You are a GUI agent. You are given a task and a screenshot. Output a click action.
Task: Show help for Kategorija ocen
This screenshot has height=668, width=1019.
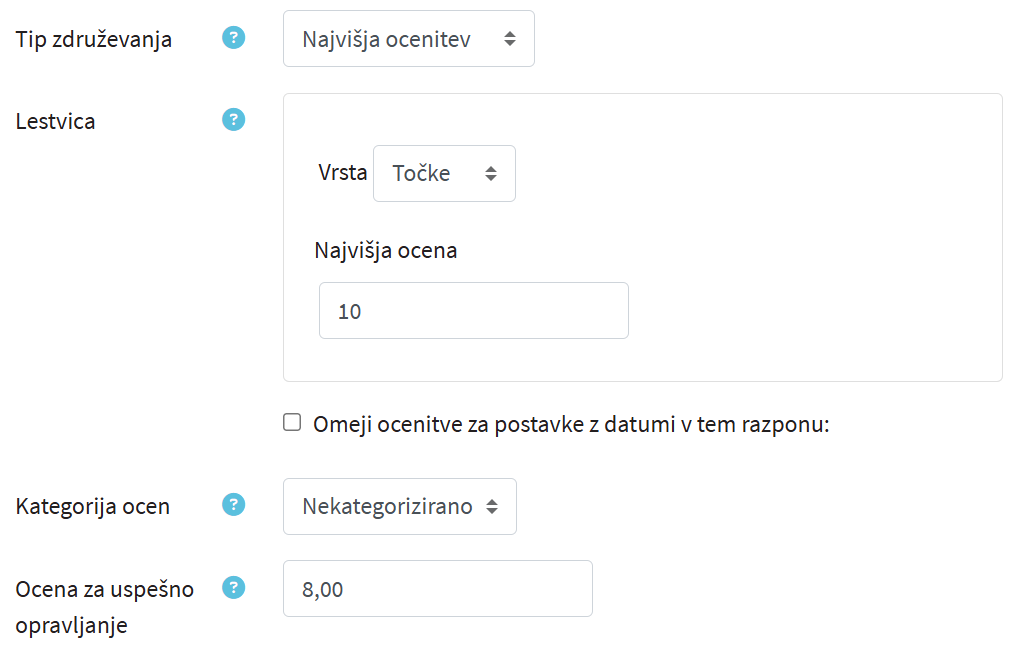pyautogui.click(x=233, y=504)
